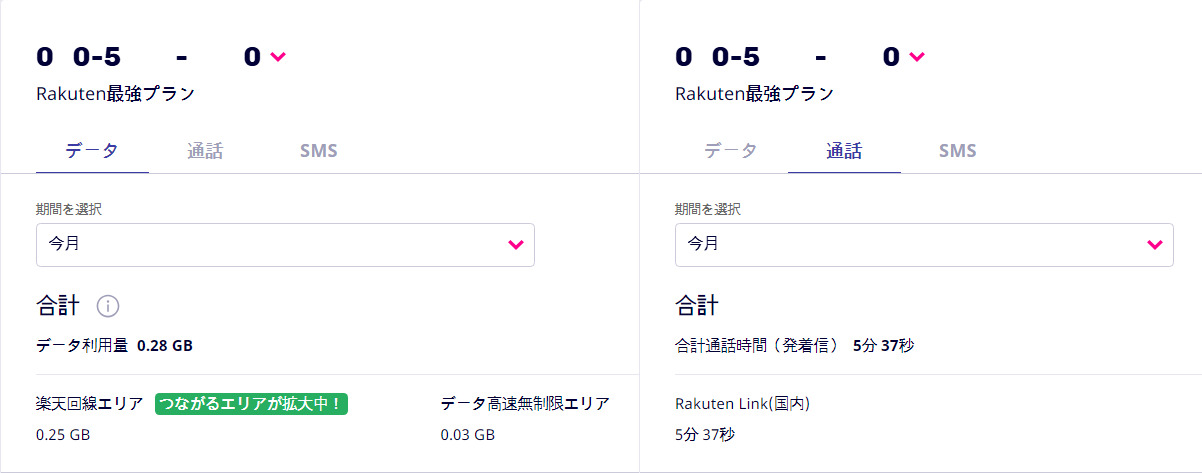Open SMS tab in the data usage panel
Screen dimensions: 1202x473
pyautogui.click(x=318, y=151)
